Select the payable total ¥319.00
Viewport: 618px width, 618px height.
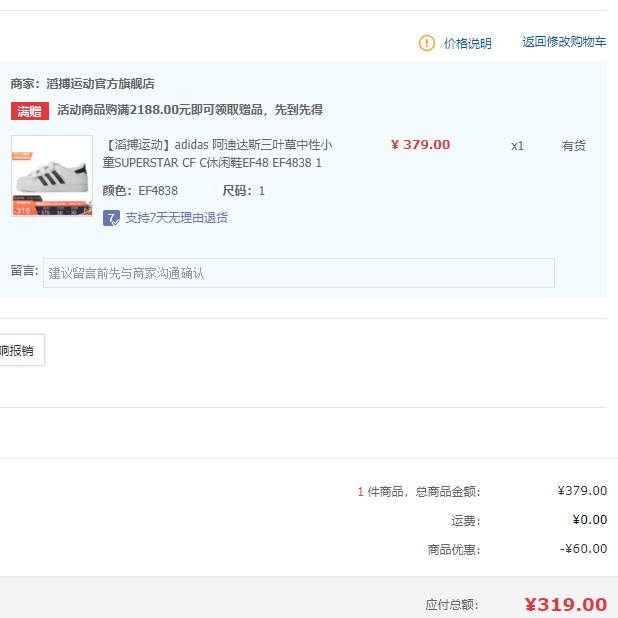click(566, 604)
